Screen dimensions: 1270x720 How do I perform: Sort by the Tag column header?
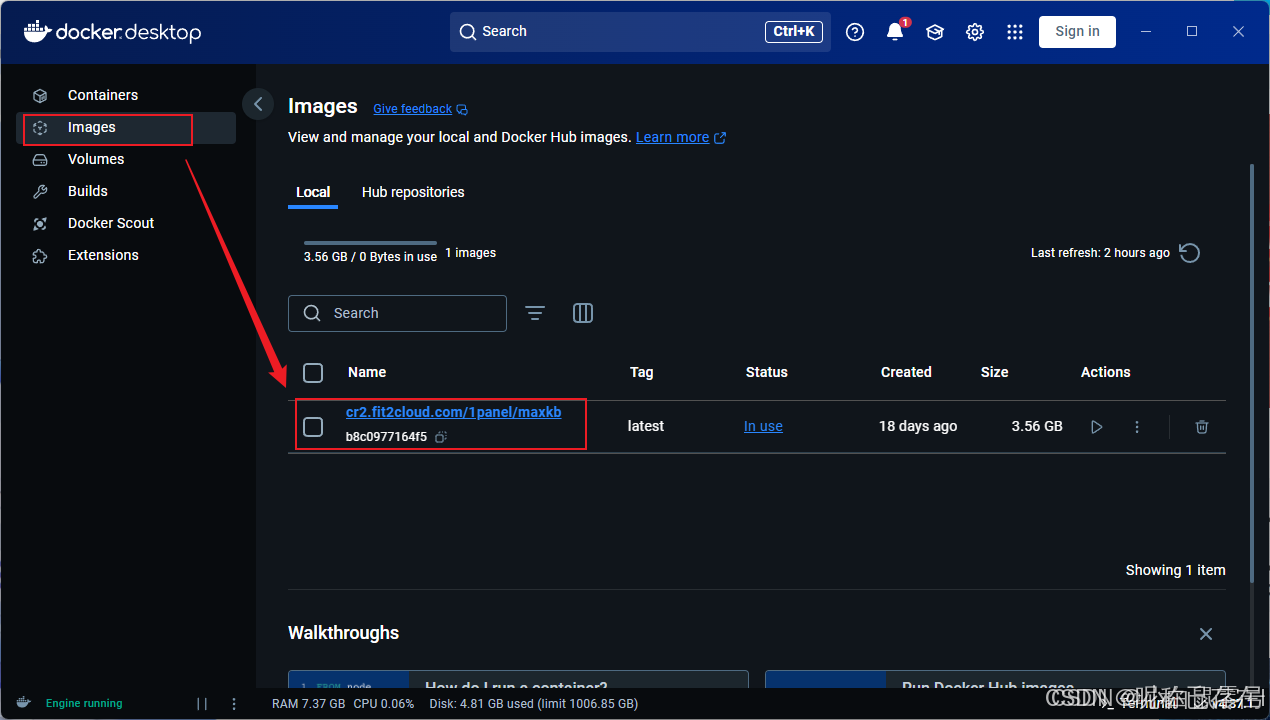point(642,372)
